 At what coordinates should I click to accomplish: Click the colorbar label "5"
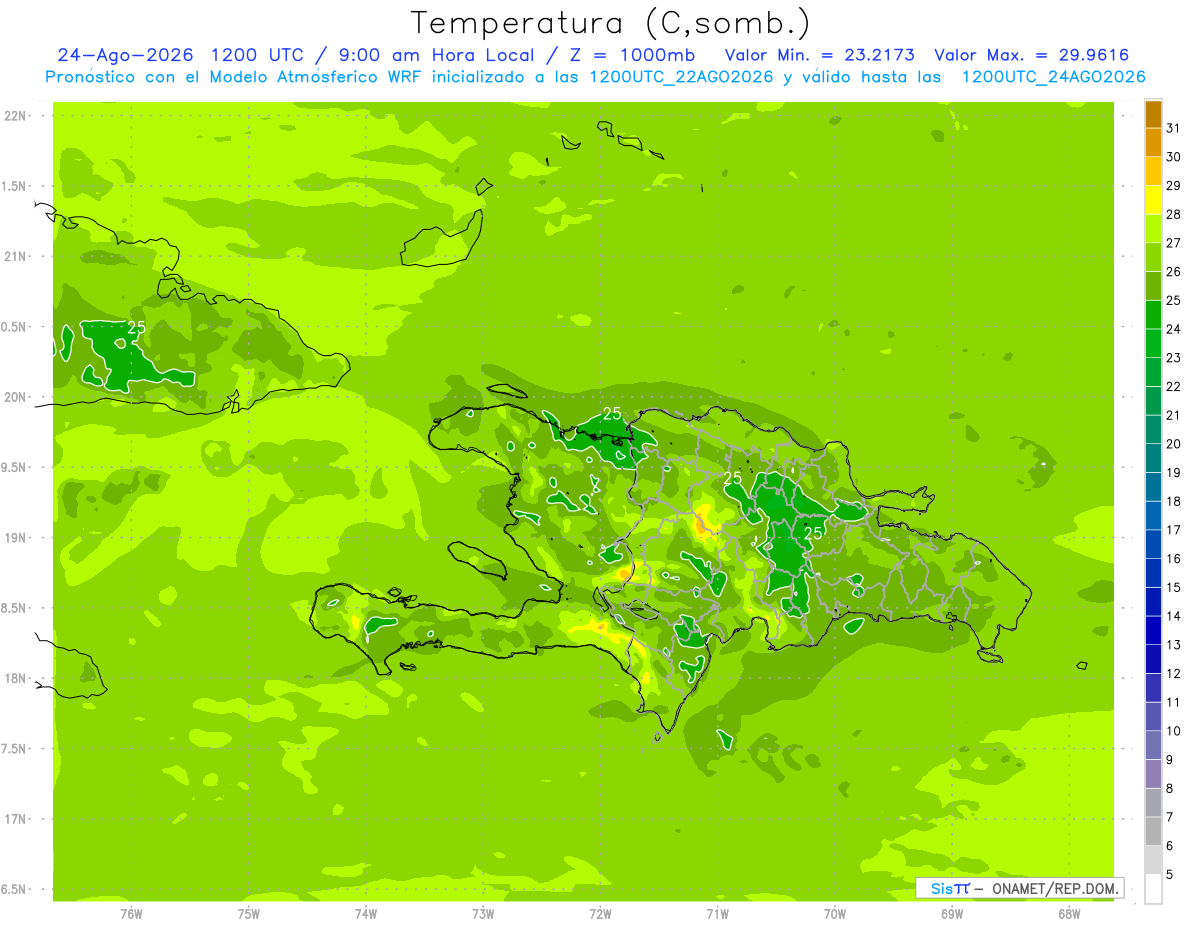coord(1170,874)
